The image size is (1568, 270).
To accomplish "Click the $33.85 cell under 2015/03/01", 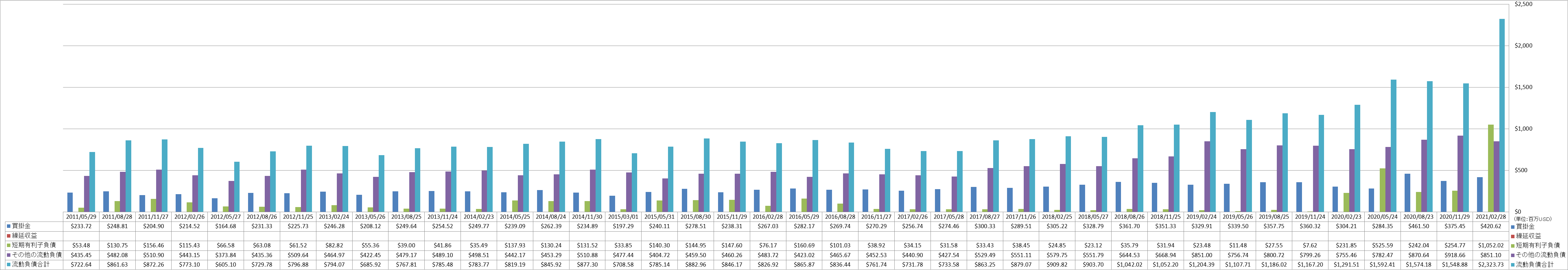I will pyautogui.click(x=624, y=245).
